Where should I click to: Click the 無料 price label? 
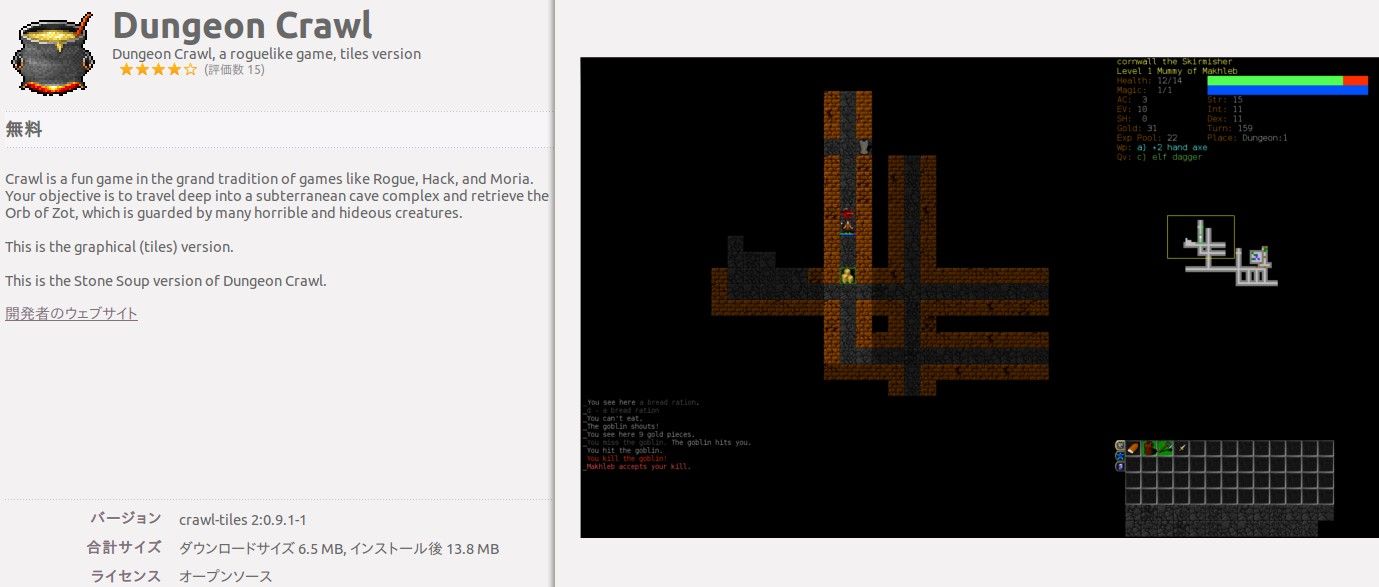pos(24,130)
